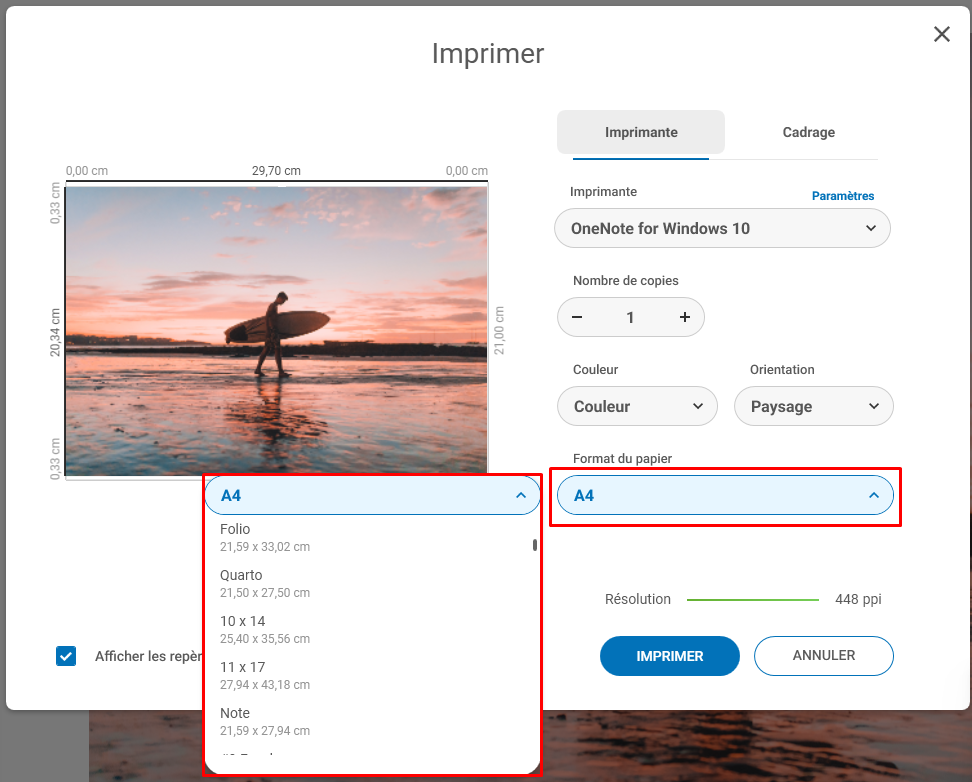Click the 21,00 cm height label

click(499, 331)
